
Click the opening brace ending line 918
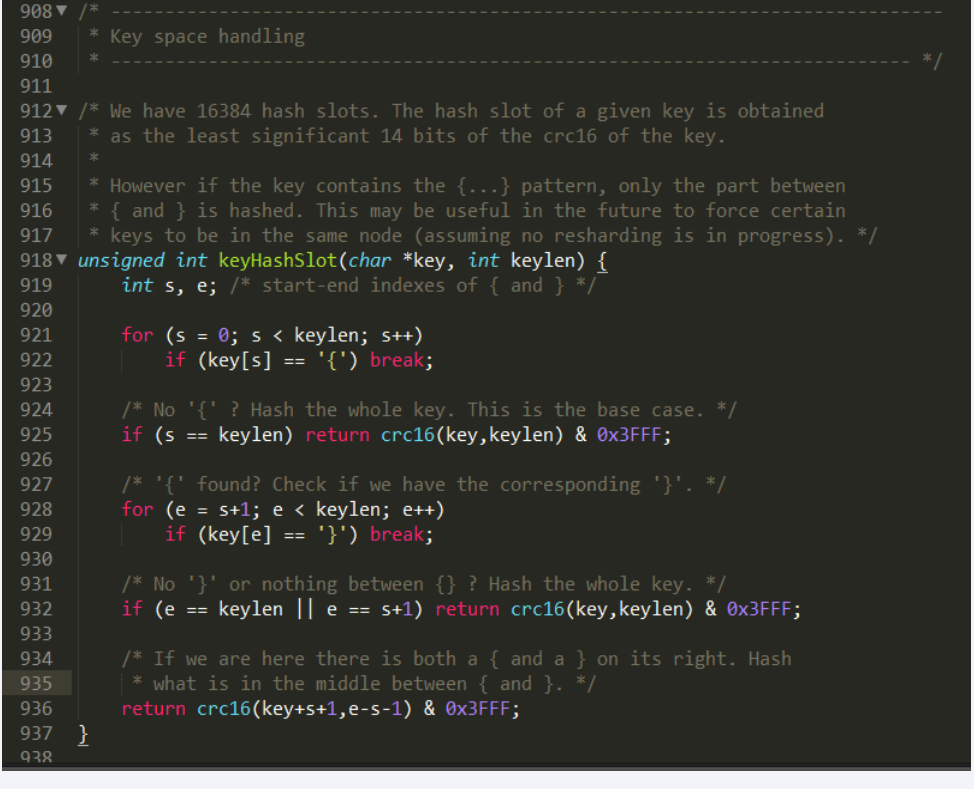[602, 261]
